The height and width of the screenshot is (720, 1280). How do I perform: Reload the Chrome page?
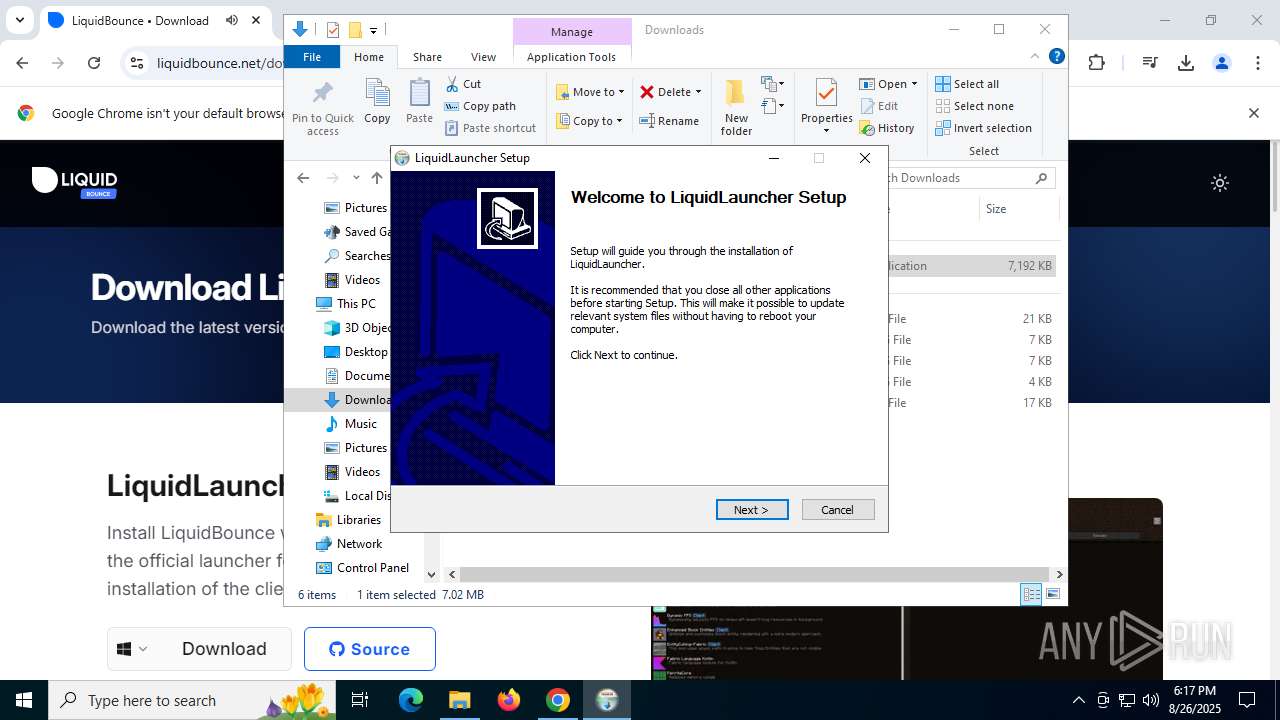tap(94, 63)
